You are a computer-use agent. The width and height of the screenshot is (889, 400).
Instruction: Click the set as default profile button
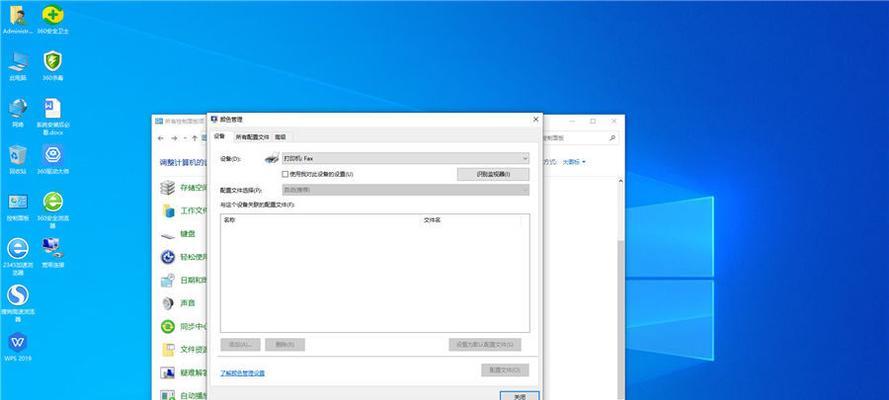coord(485,344)
